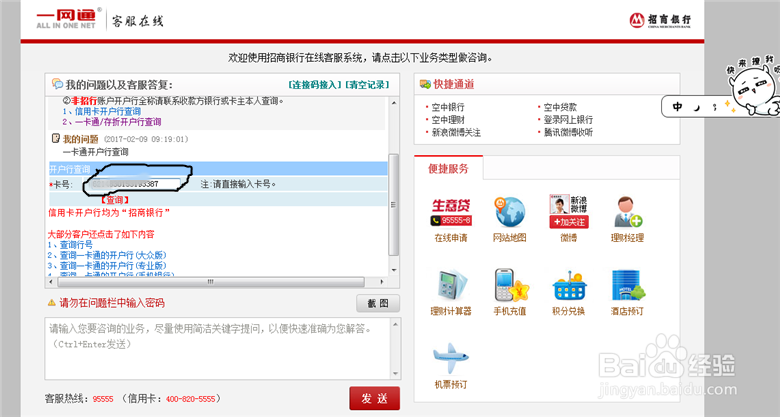Click the 开户行查询 blue header row
This screenshot has height=417, width=780.
click(x=218, y=169)
